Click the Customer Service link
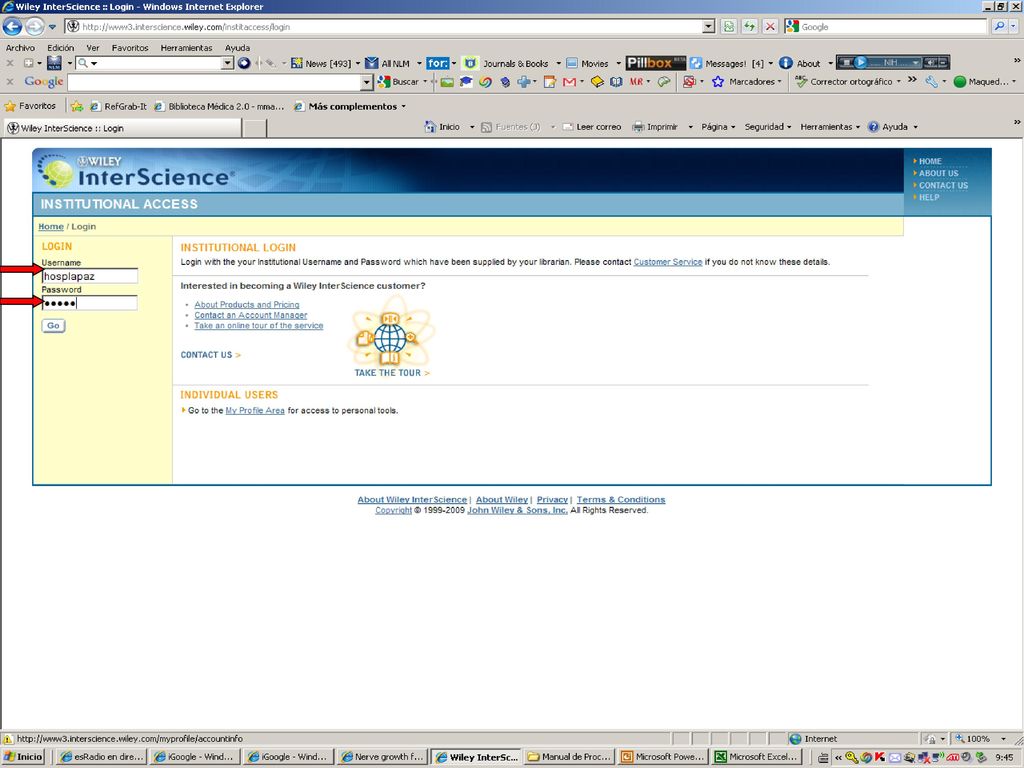1024x768 pixels. tap(667, 262)
